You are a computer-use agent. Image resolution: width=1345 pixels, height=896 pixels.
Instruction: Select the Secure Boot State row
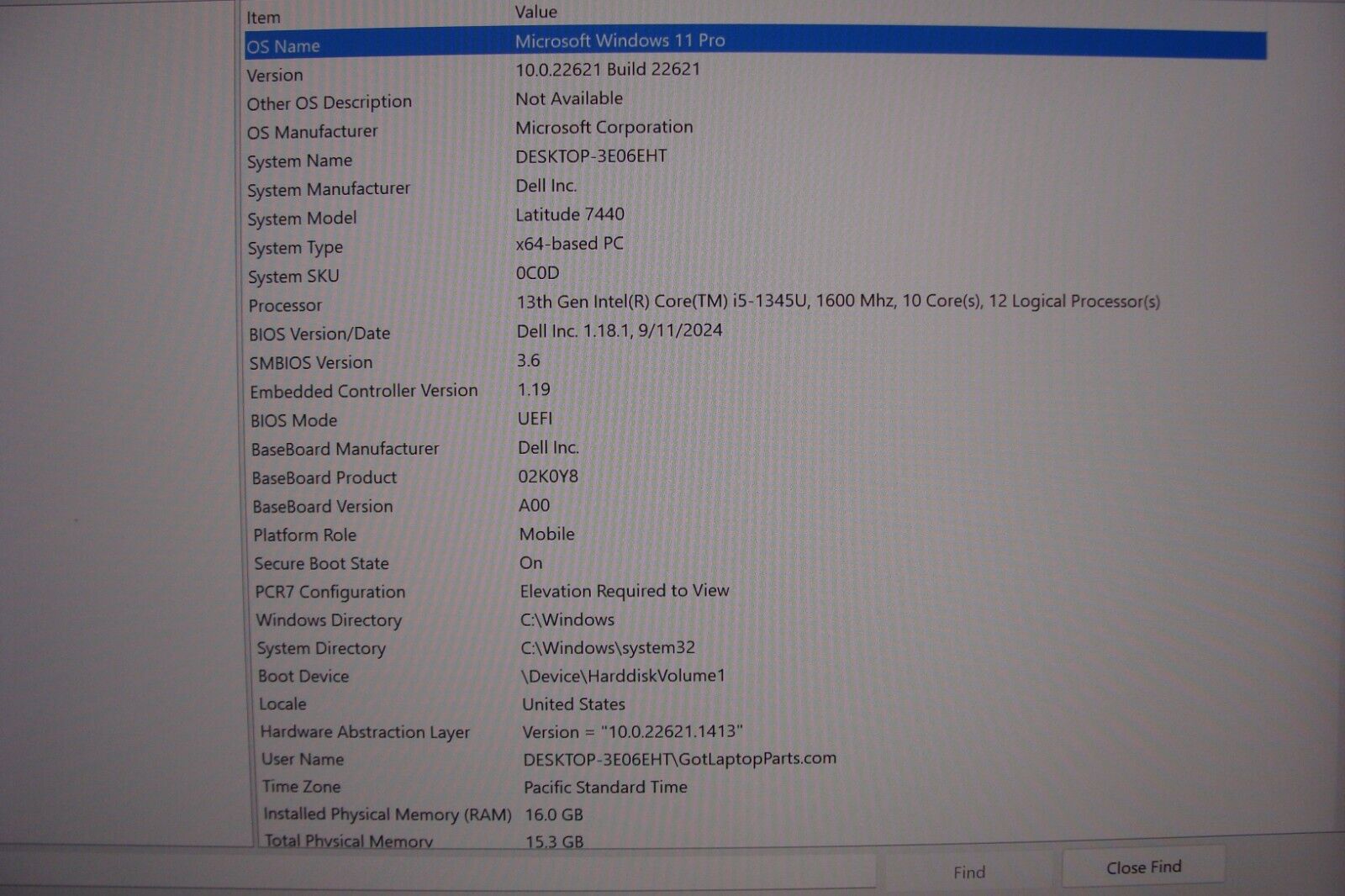[x=322, y=563]
